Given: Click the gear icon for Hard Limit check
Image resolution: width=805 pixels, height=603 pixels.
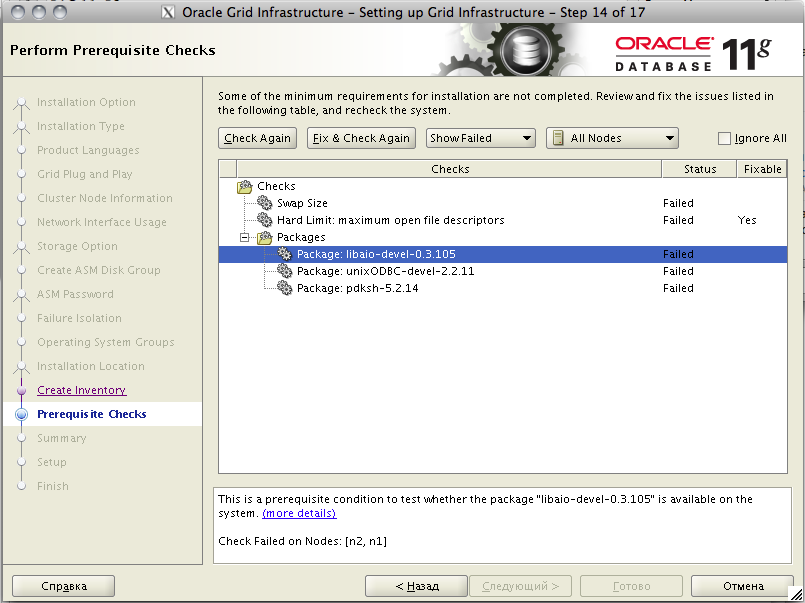Looking at the screenshot, I should coord(265,220).
